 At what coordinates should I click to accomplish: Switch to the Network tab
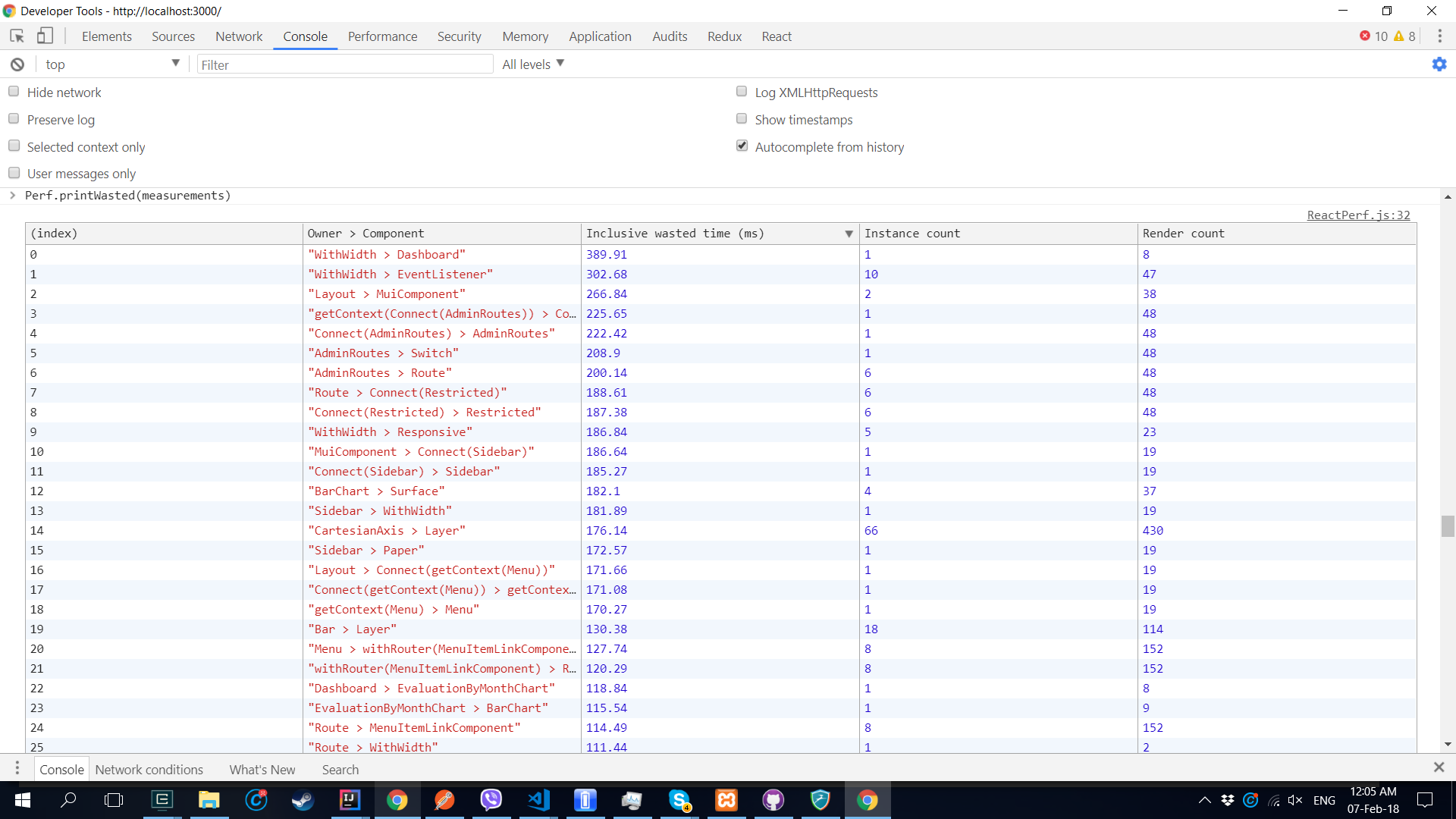click(x=239, y=36)
